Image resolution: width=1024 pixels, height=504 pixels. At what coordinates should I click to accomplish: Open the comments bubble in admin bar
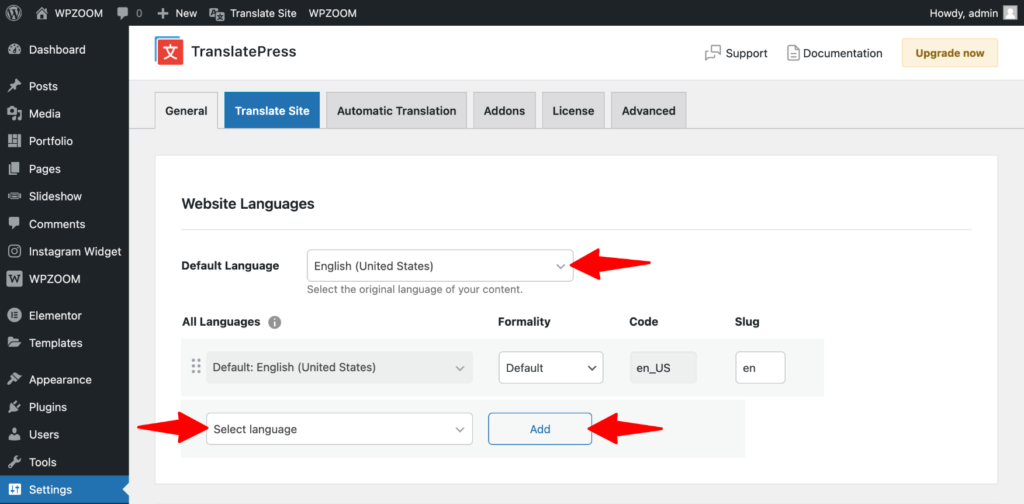pyautogui.click(x=129, y=14)
